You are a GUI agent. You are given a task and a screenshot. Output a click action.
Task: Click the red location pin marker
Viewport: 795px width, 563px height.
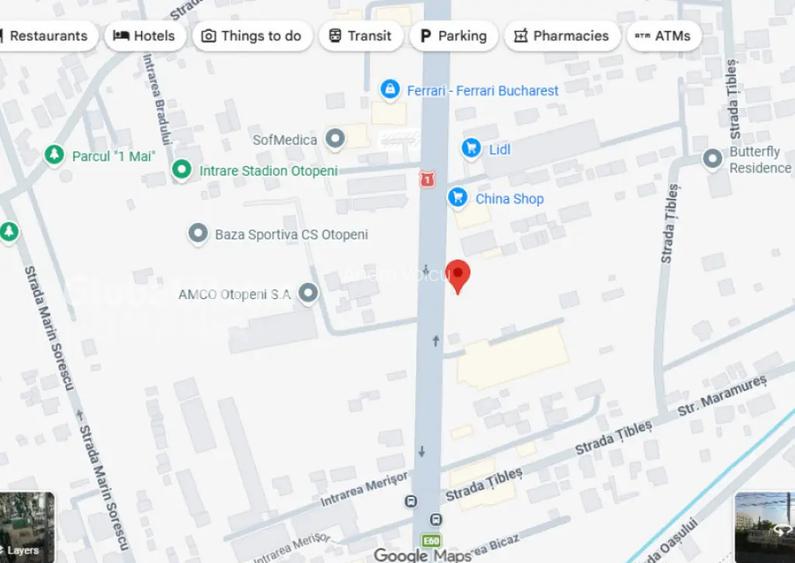(458, 276)
